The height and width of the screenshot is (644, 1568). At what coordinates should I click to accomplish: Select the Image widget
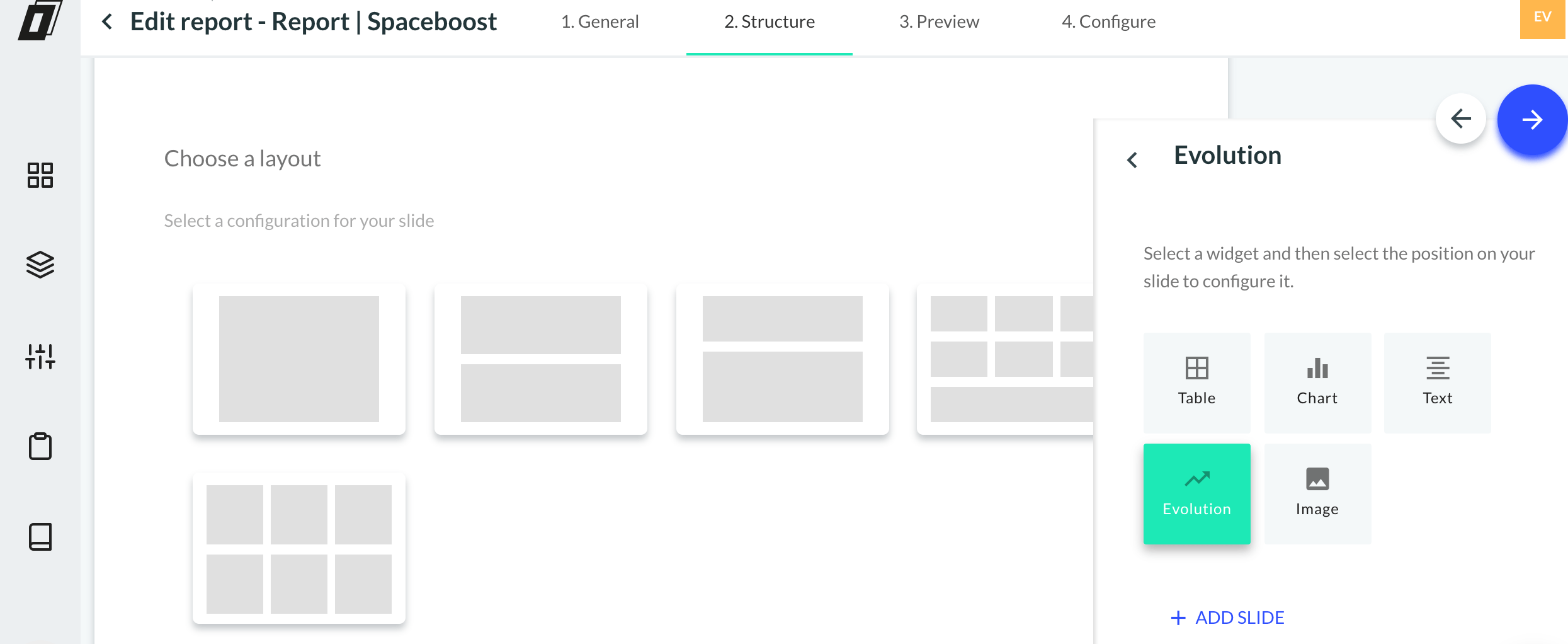[1317, 493]
